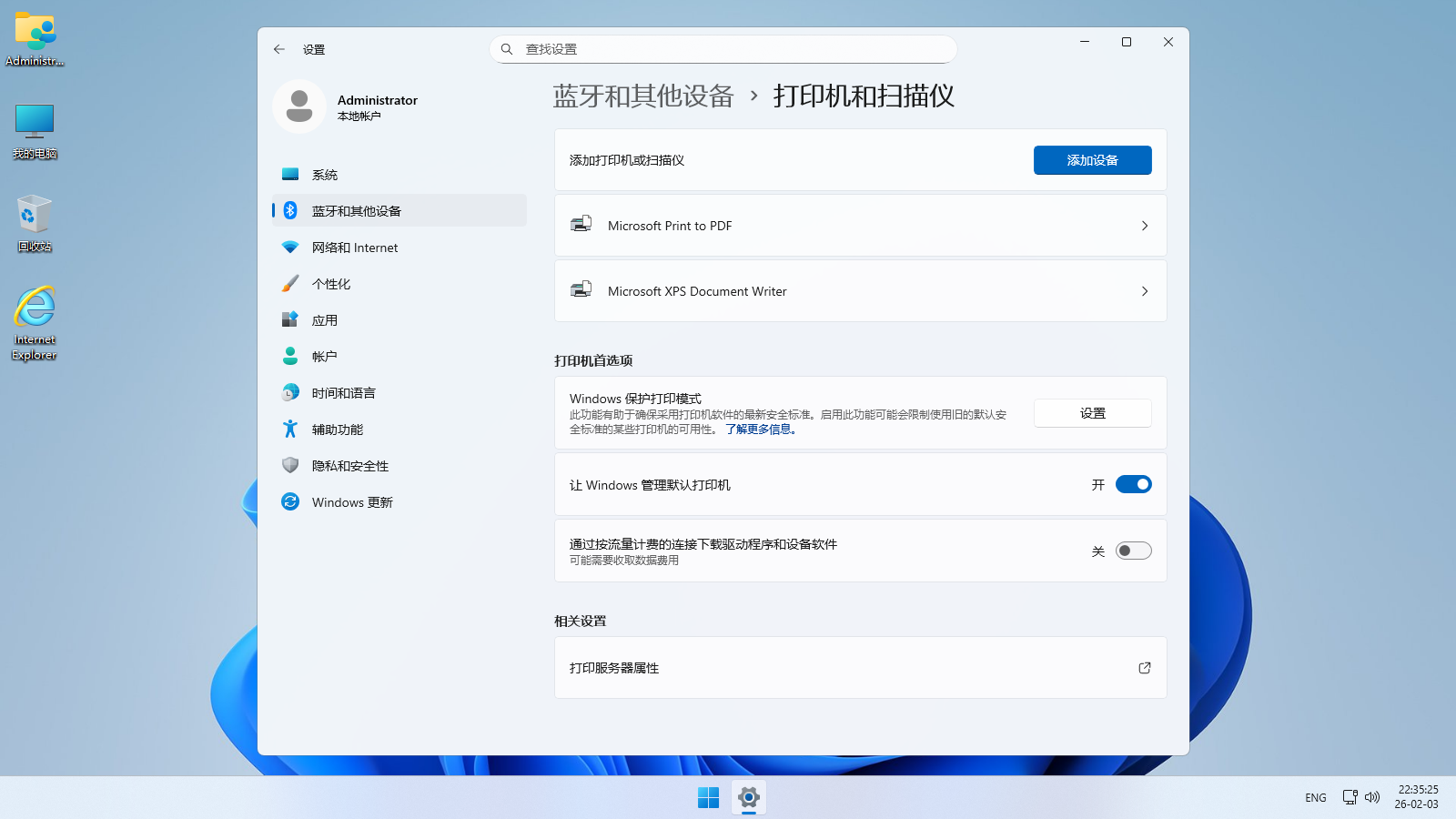The height and width of the screenshot is (819, 1456).
Task: Open Internet Explorer desktop icon
Action: [35, 324]
